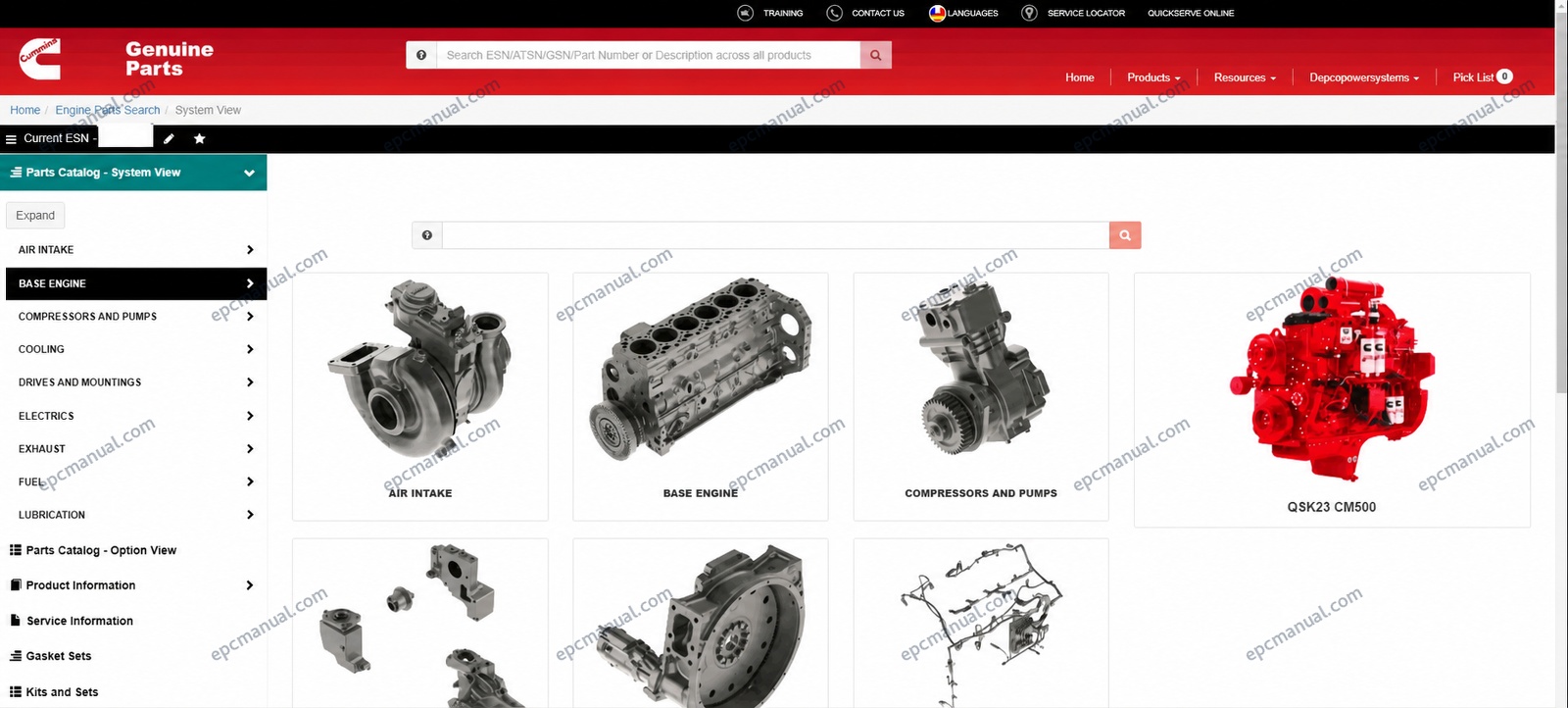Expand the AIR INTAKE category arrow
Viewport: 1568px width, 708px height.
(x=250, y=250)
